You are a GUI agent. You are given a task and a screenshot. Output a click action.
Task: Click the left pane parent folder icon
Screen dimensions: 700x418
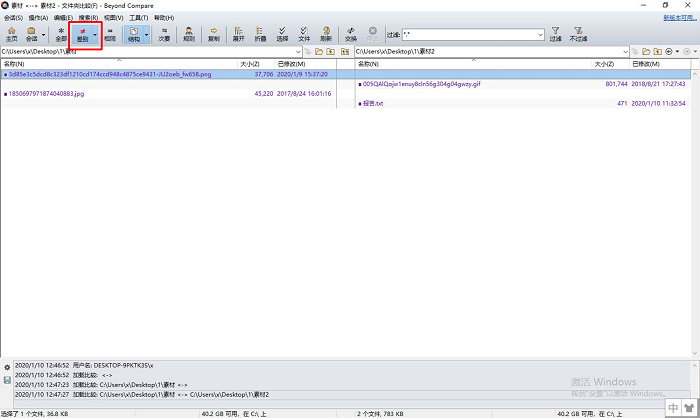(x=330, y=52)
